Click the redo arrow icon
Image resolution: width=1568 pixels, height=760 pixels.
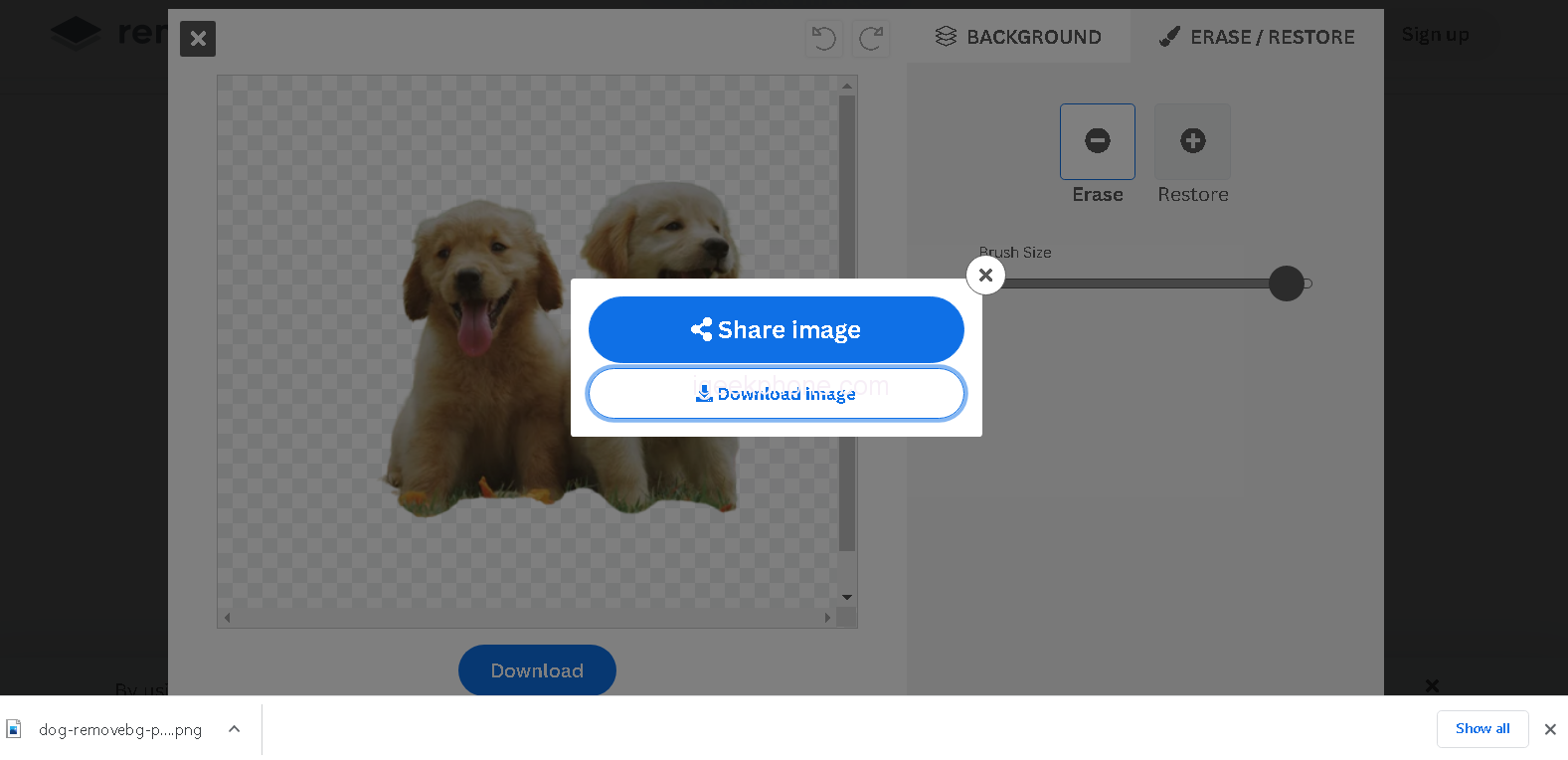[871, 39]
